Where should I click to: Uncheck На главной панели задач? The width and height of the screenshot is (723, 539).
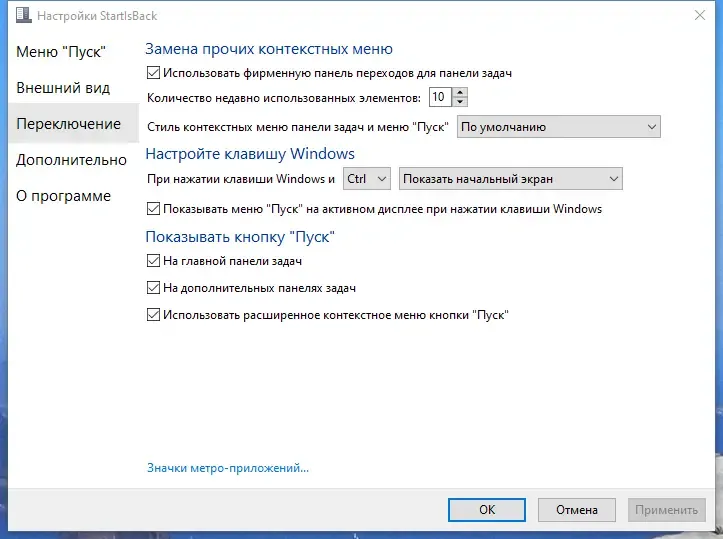154,261
